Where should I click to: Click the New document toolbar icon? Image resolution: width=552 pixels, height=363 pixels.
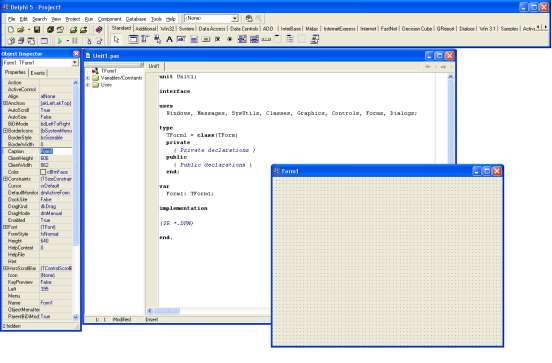pyautogui.click(x=11, y=30)
